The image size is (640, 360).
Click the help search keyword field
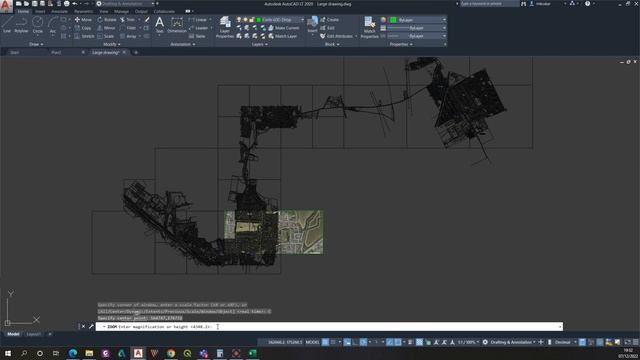click(489, 4)
